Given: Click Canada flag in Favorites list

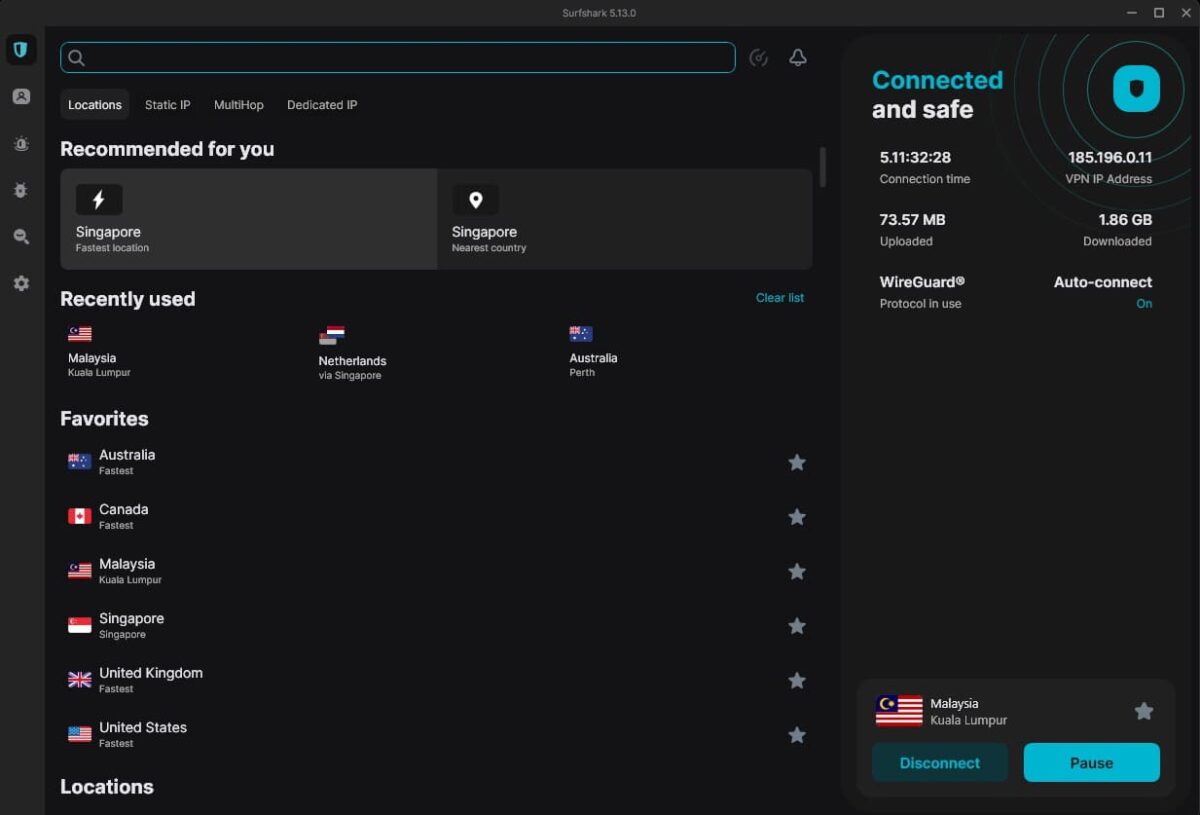Looking at the screenshot, I should pyautogui.click(x=80, y=516).
